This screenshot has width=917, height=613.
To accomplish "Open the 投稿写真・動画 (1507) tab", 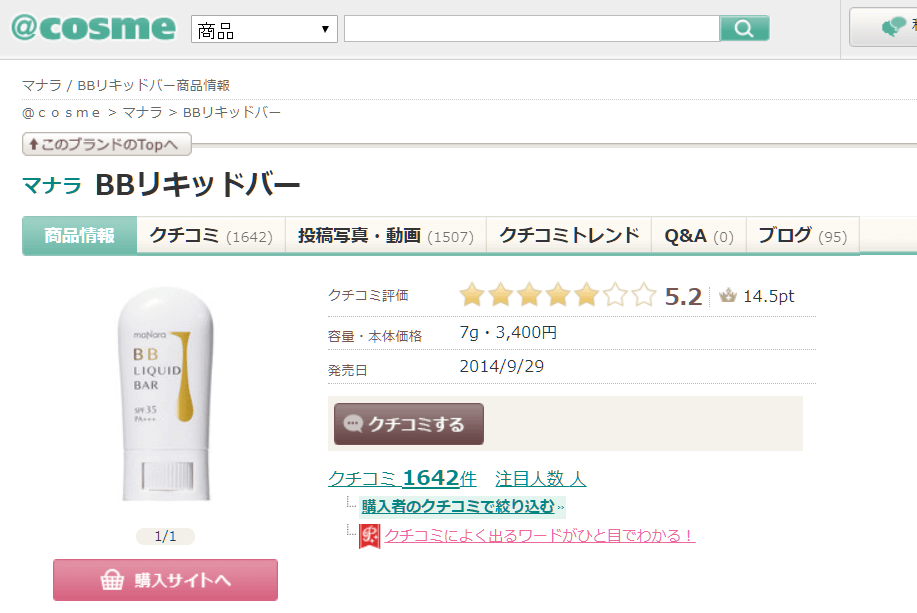I will tap(386, 235).
